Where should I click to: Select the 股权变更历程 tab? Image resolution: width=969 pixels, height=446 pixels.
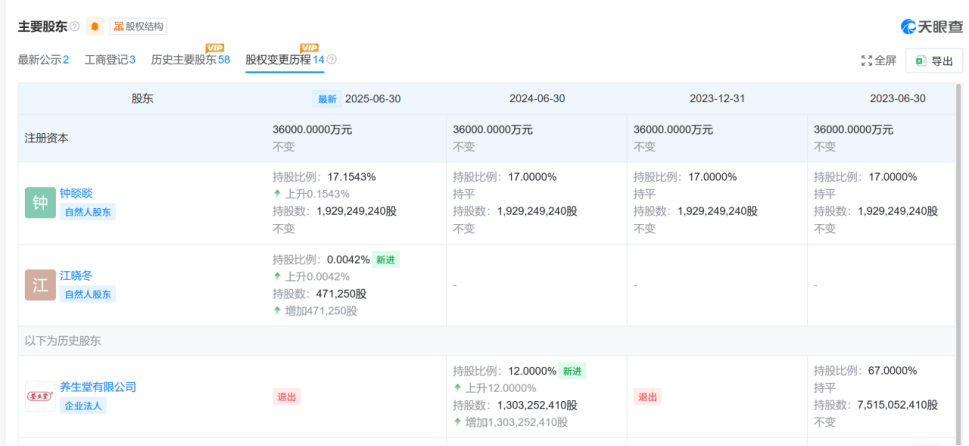click(x=284, y=60)
